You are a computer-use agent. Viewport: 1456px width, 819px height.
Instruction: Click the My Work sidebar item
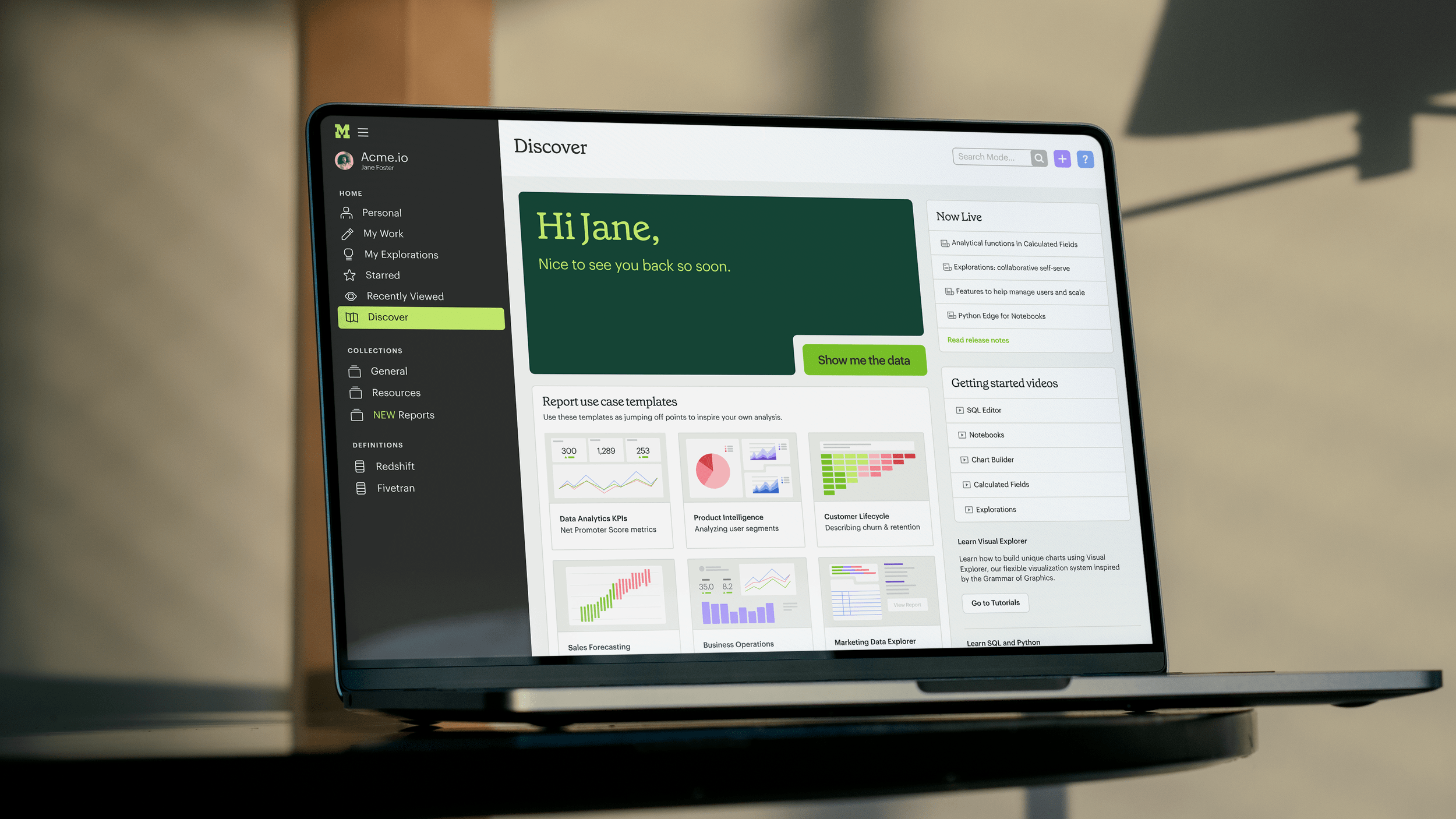384,233
